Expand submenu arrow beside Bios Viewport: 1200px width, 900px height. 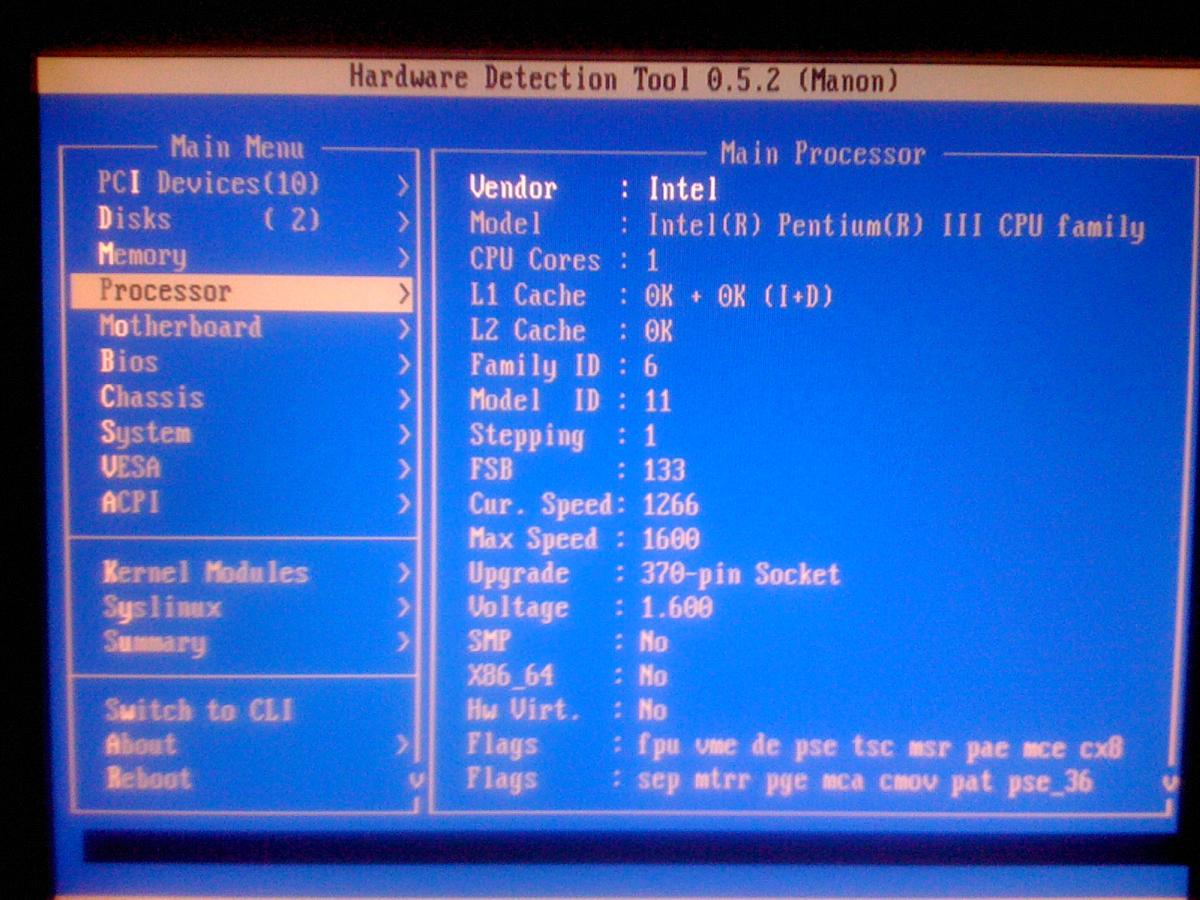pyautogui.click(x=403, y=363)
